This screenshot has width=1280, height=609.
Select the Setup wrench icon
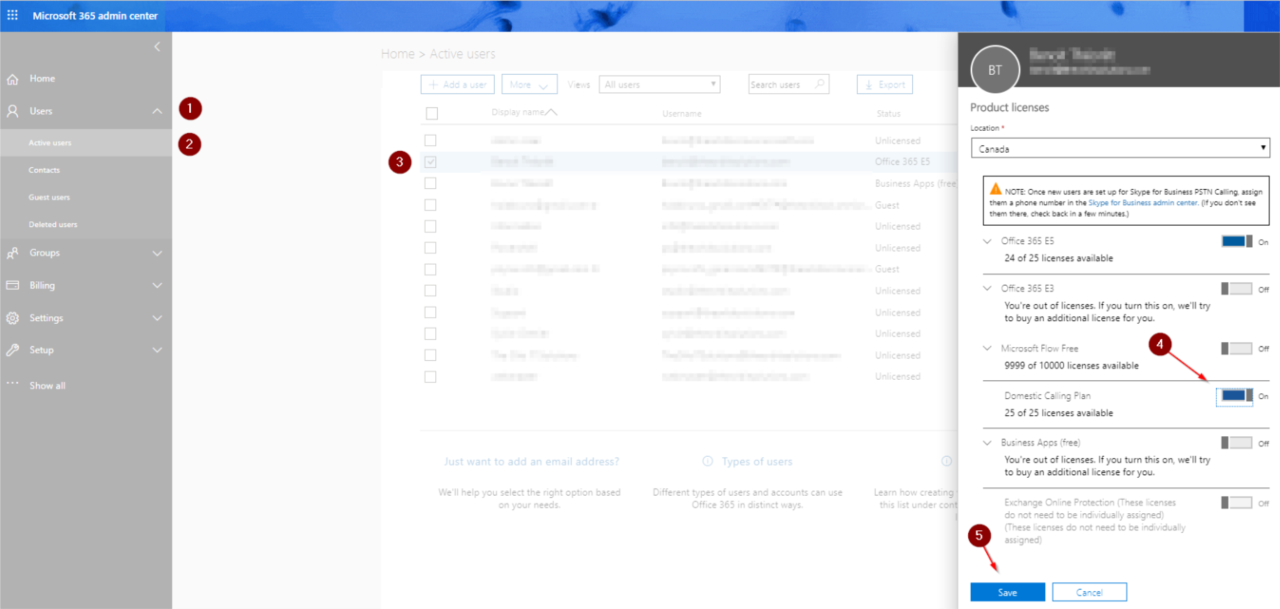point(12,349)
